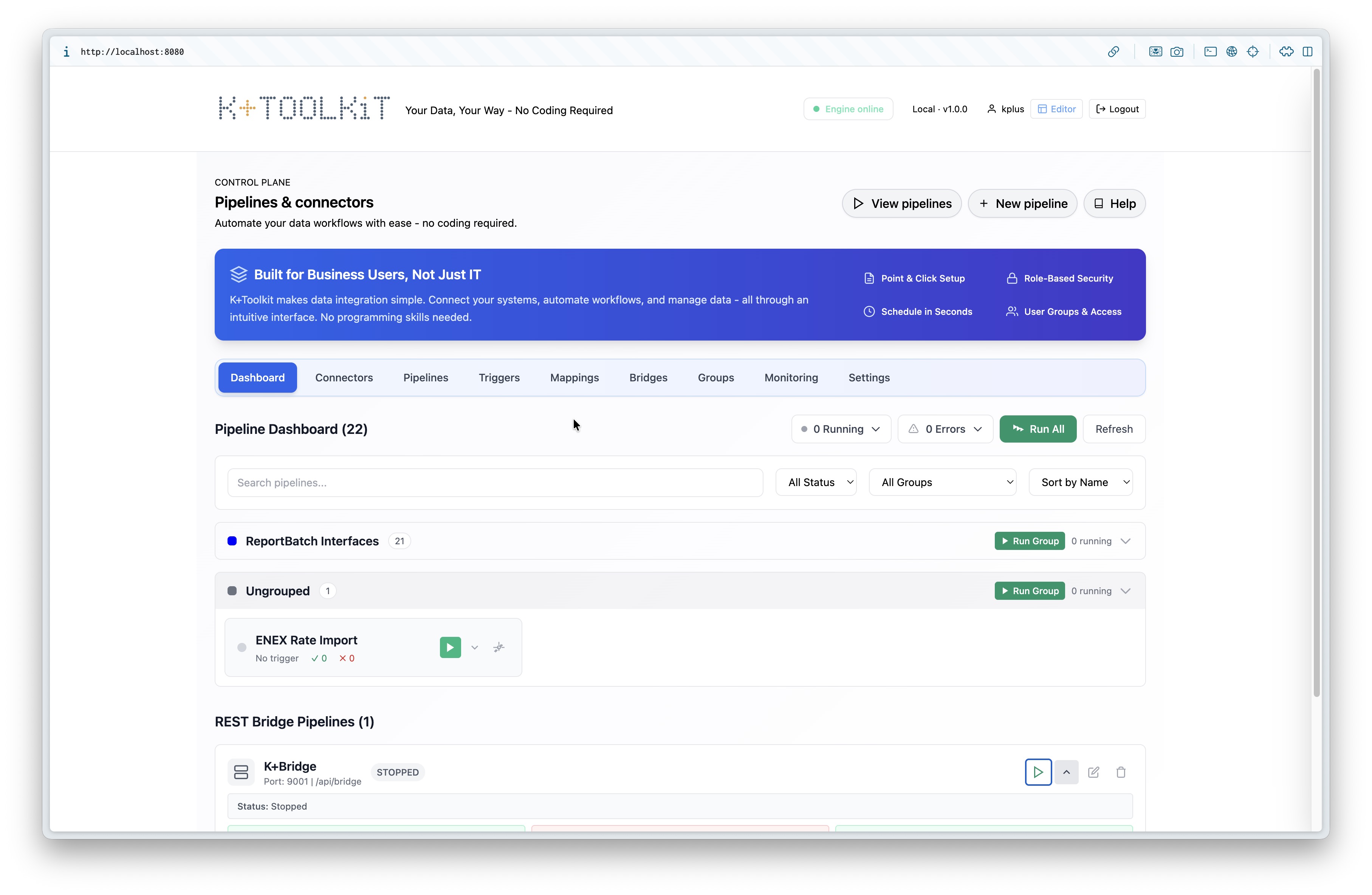The height and width of the screenshot is (895, 1372).
Task: Switch to the Connectors tab
Action: [344, 378]
